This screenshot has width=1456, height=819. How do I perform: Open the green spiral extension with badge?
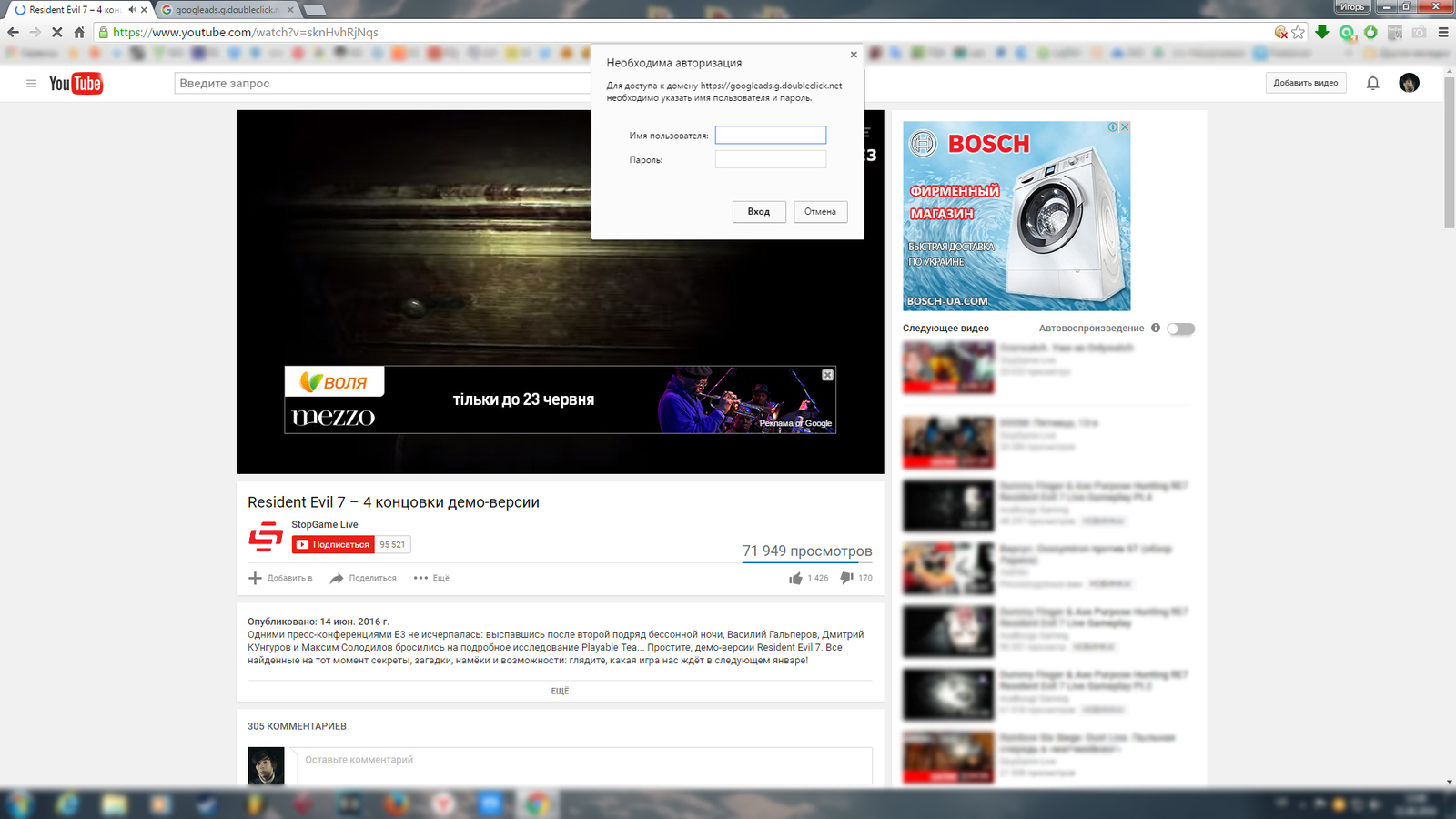1347,33
